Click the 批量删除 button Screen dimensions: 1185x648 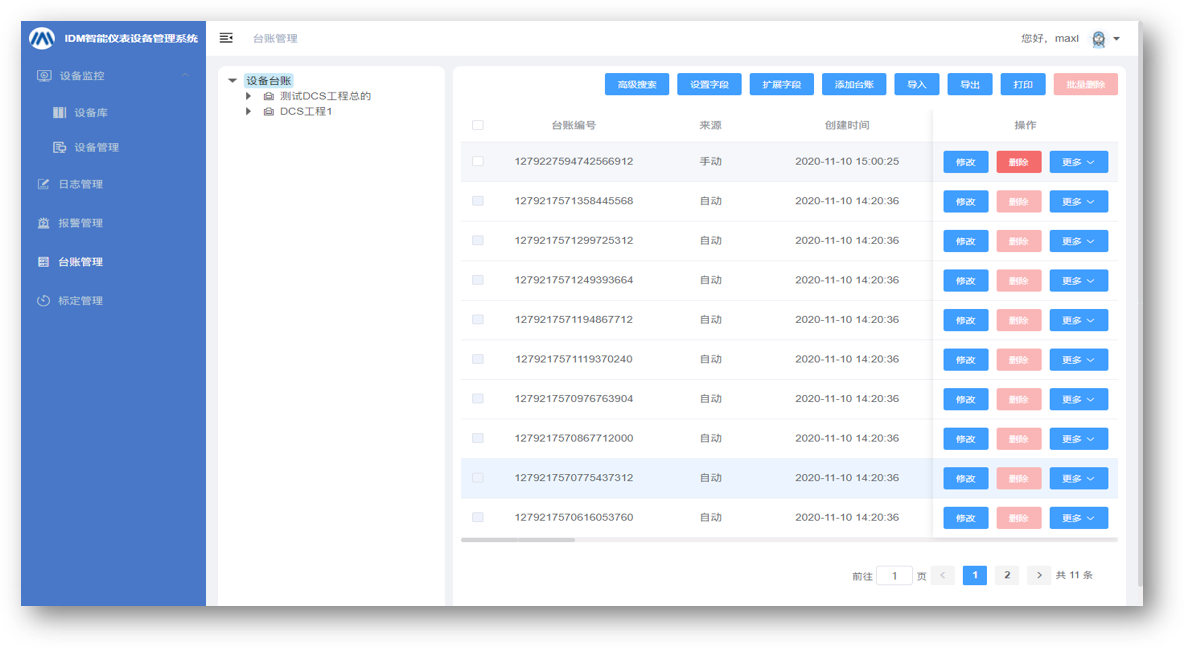pos(1085,85)
